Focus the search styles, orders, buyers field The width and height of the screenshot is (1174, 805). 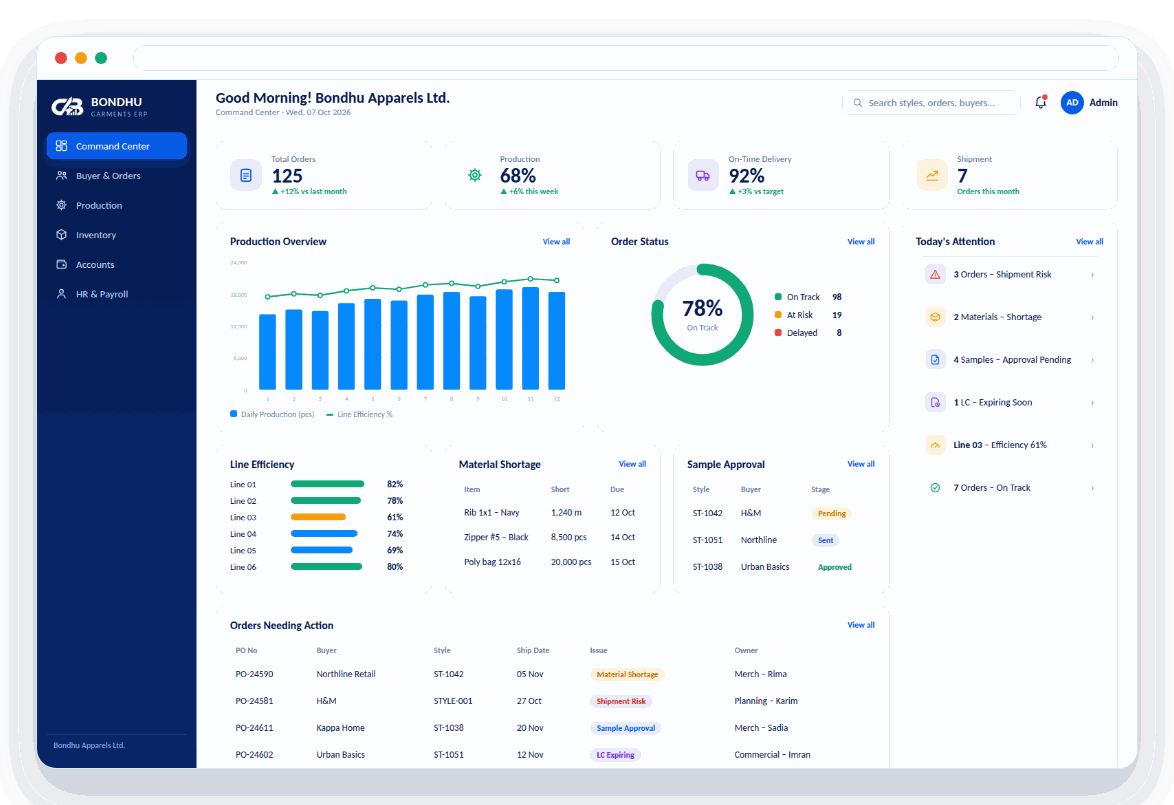(x=931, y=103)
